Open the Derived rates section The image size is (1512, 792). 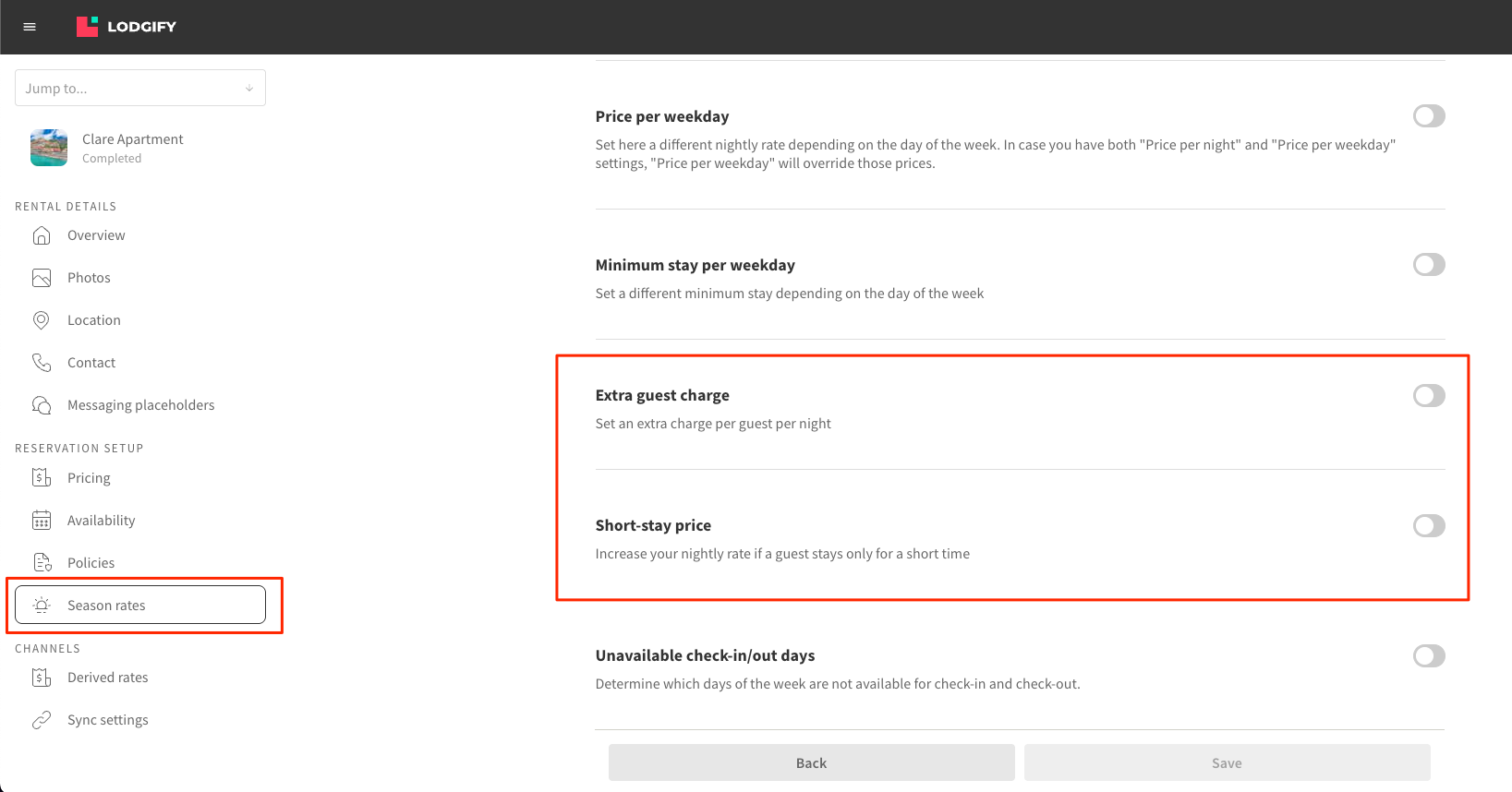click(107, 678)
